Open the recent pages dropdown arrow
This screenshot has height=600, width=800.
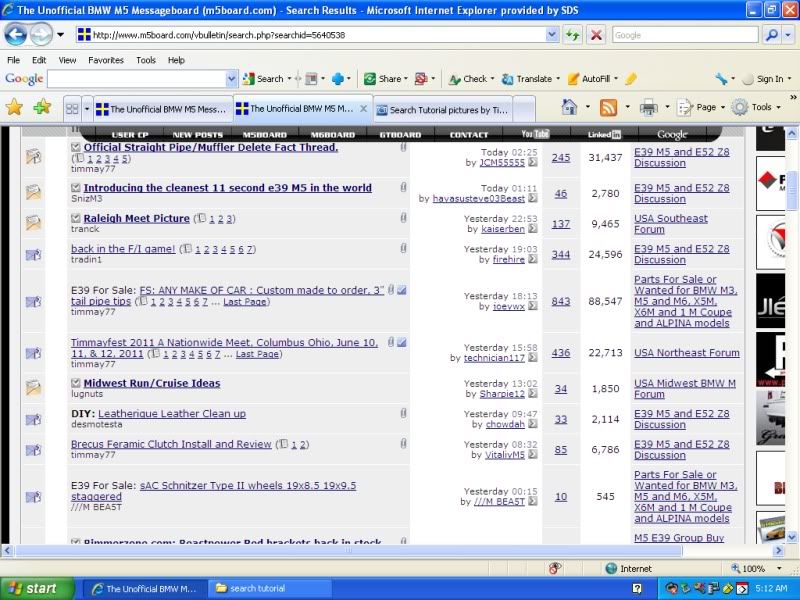(x=60, y=35)
